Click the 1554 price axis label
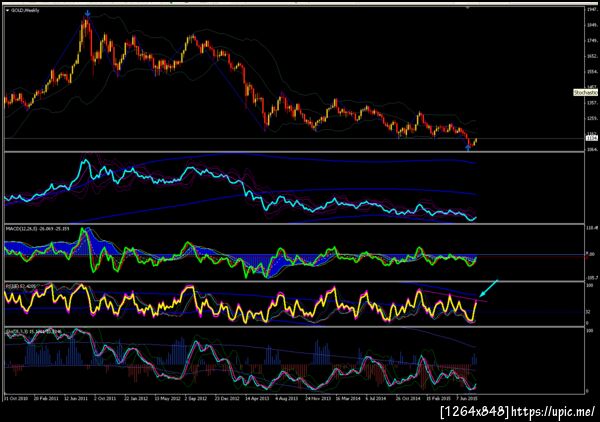 coord(592,72)
